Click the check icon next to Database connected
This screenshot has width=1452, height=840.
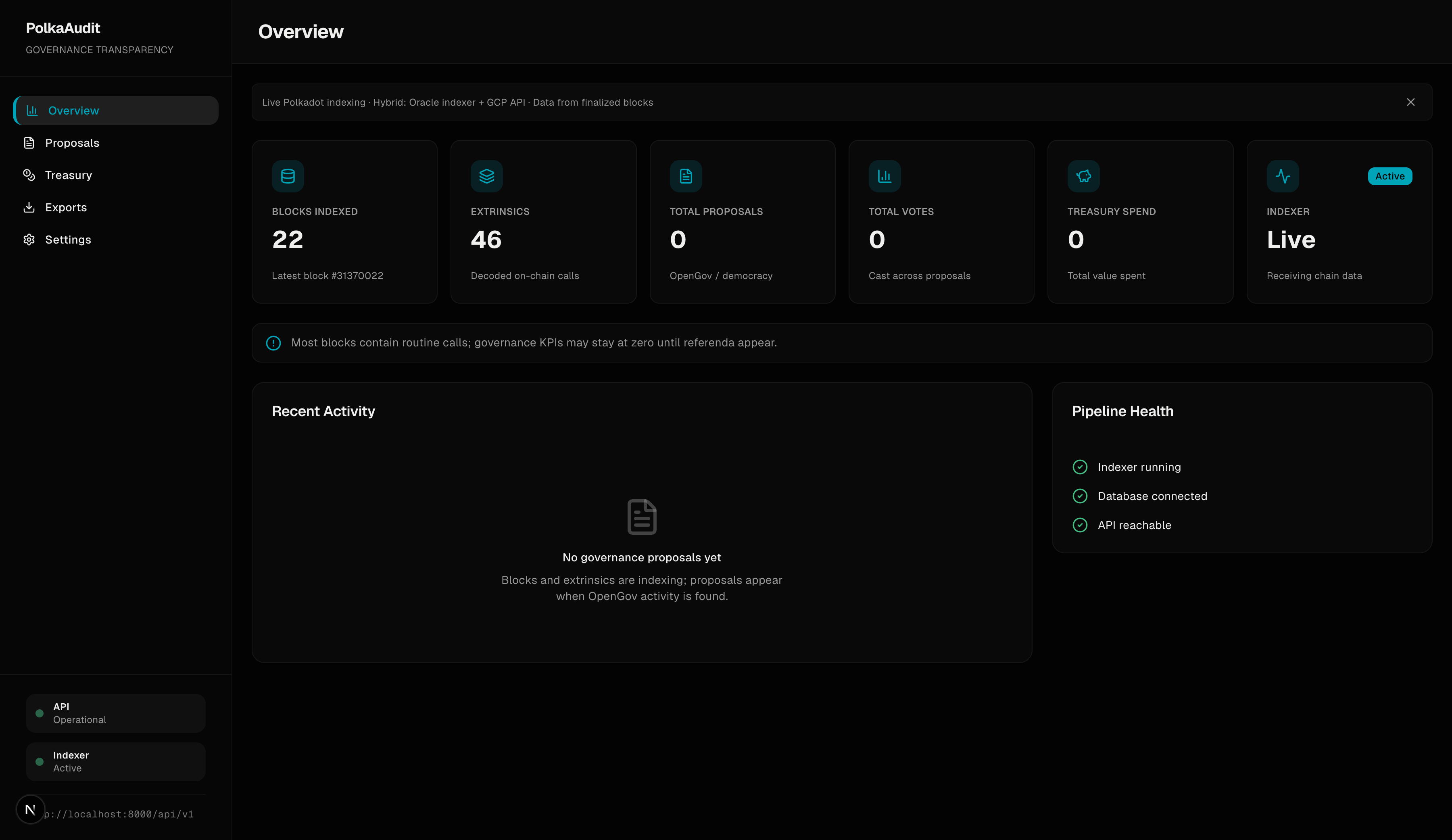pyautogui.click(x=1081, y=496)
